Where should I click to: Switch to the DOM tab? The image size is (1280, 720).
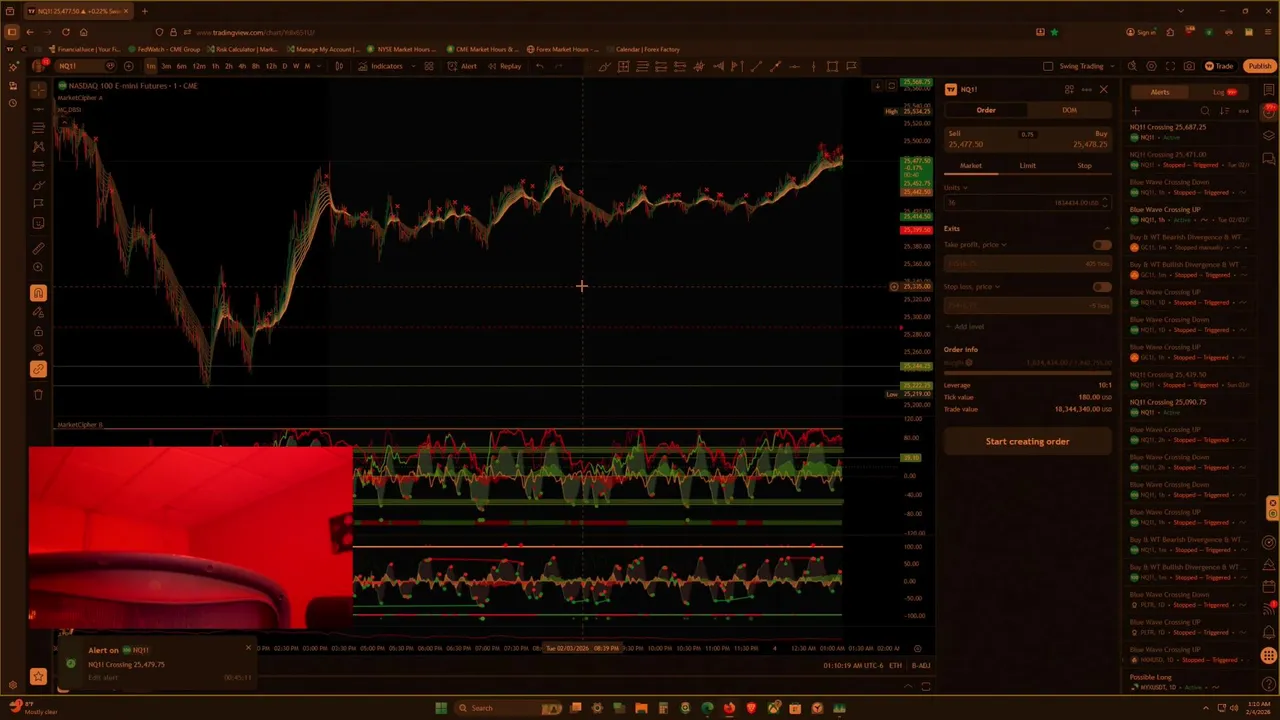point(1069,110)
